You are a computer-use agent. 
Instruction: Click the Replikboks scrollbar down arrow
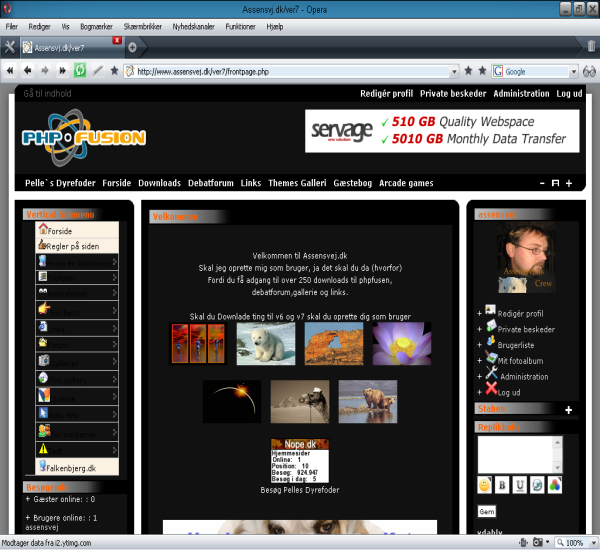[558, 468]
